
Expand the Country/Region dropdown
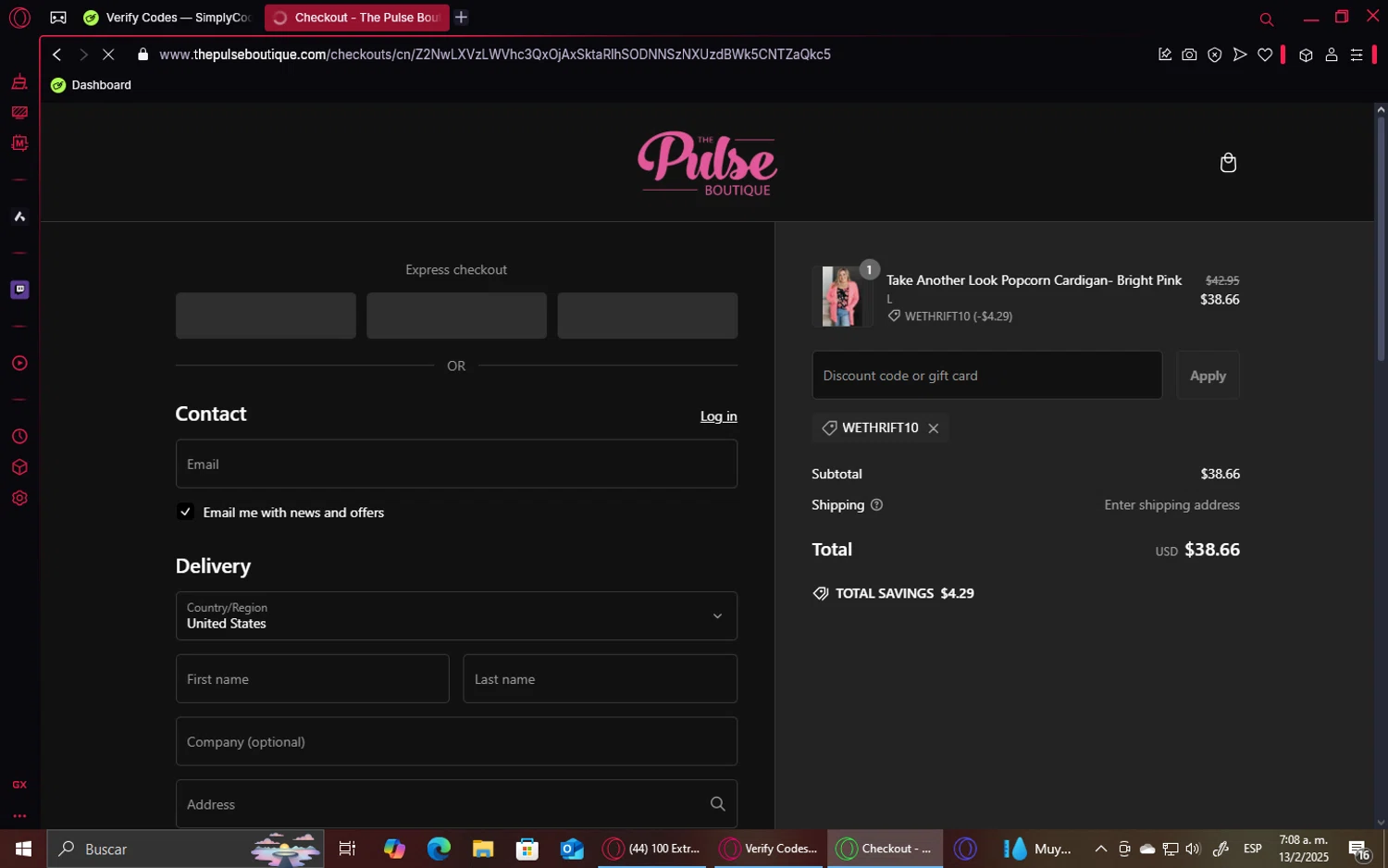coord(456,615)
